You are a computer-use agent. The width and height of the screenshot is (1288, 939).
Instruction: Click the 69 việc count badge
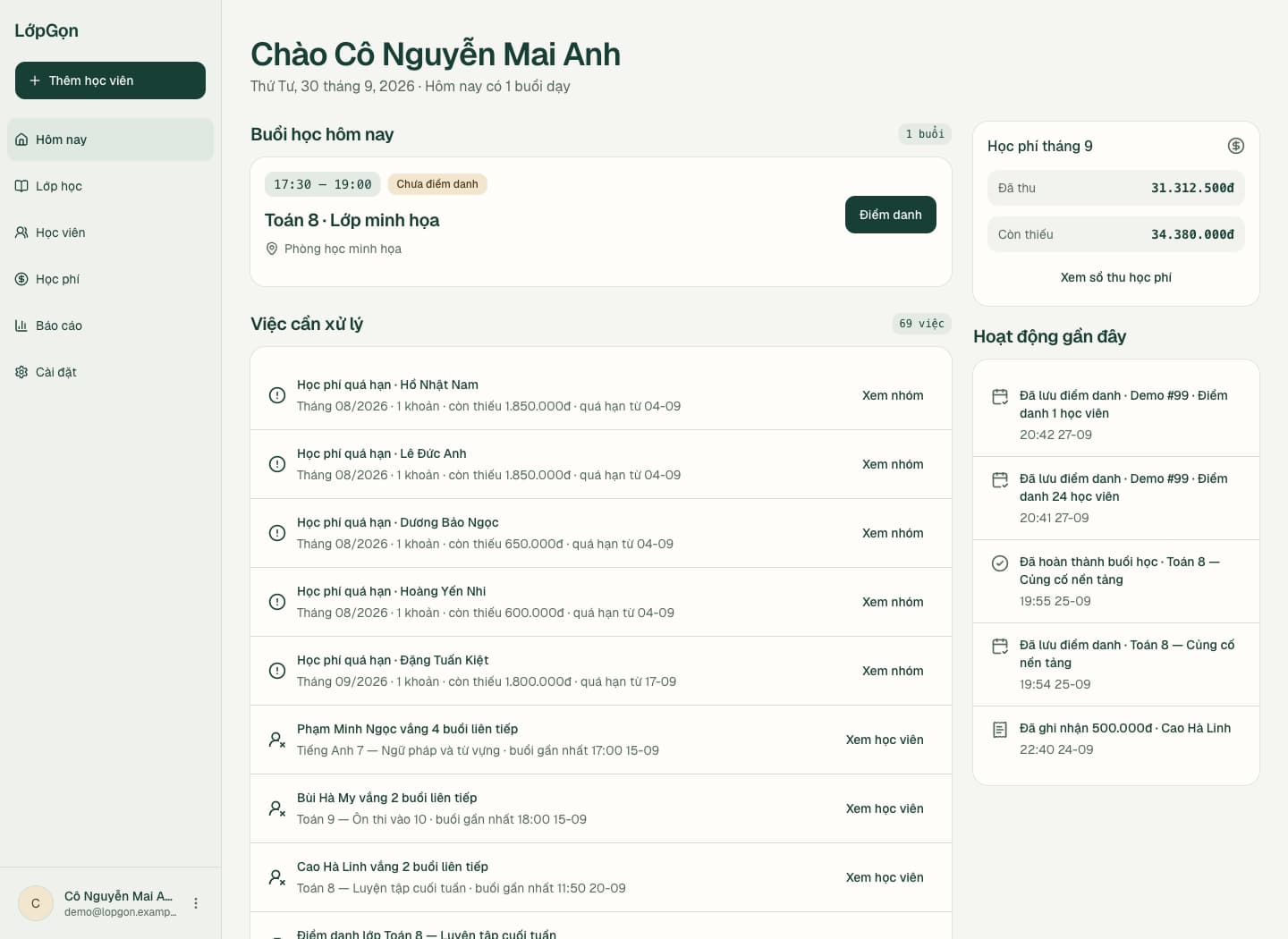coord(921,324)
